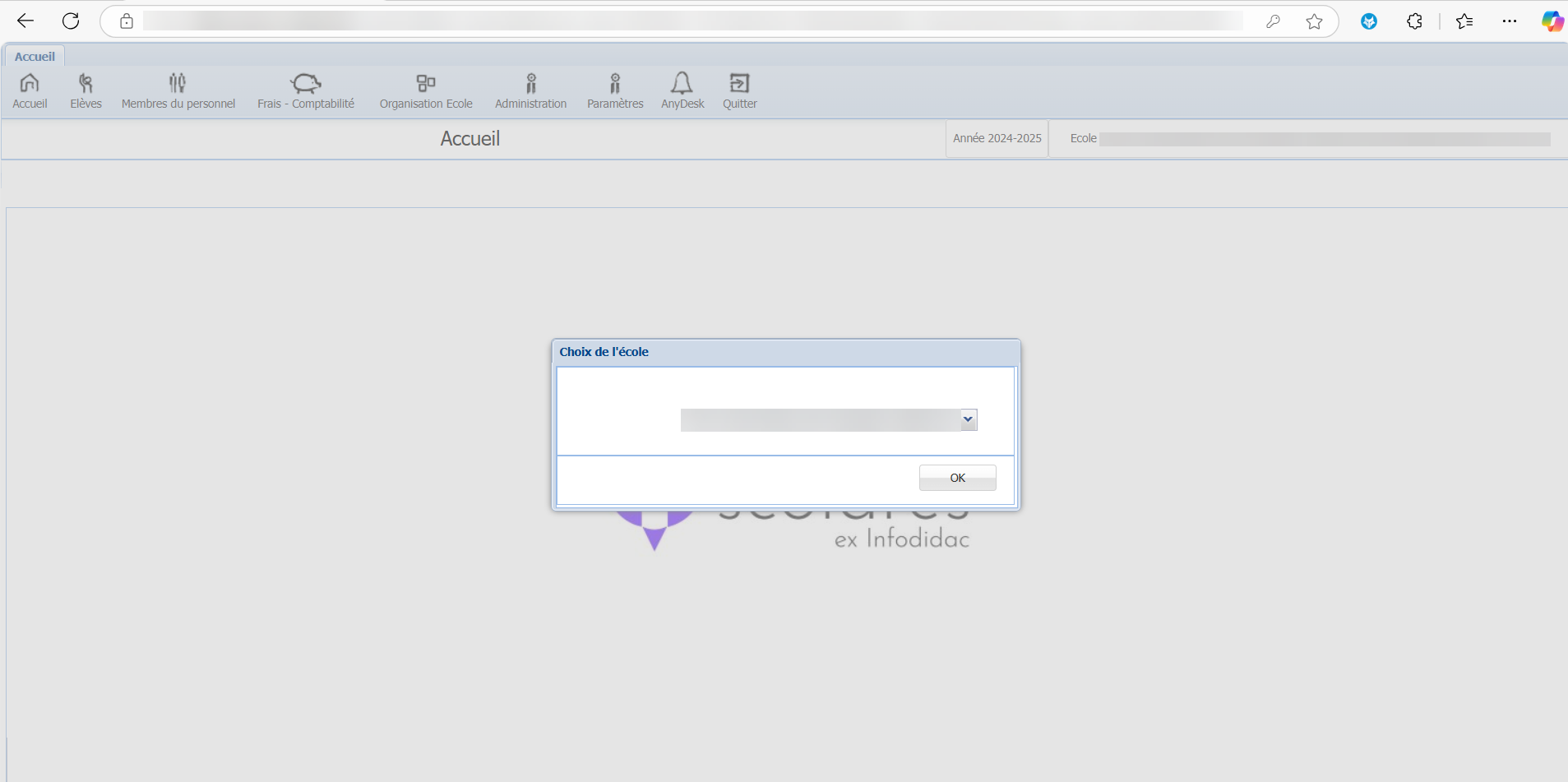Screen dimensions: 1568x782
Task: Refresh the browser page
Action: point(71,21)
